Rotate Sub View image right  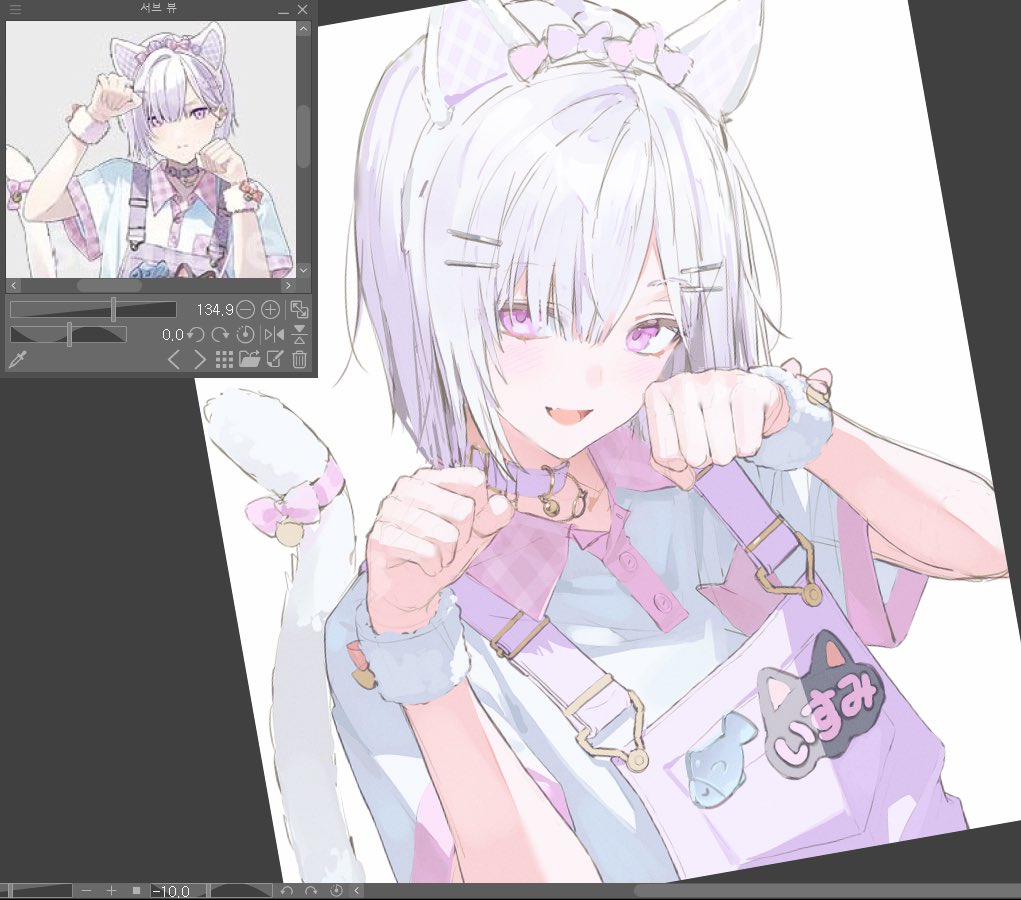tap(220, 335)
